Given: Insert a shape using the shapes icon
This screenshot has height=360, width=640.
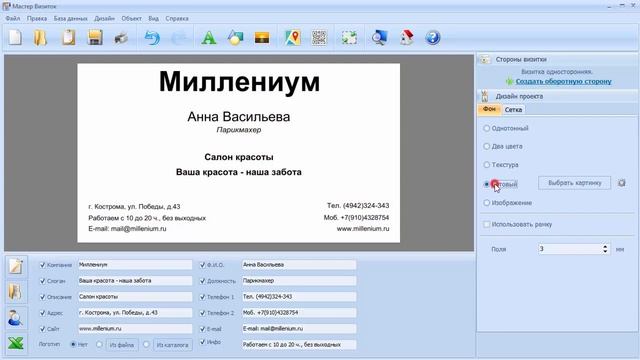Looking at the screenshot, I should coord(235,38).
